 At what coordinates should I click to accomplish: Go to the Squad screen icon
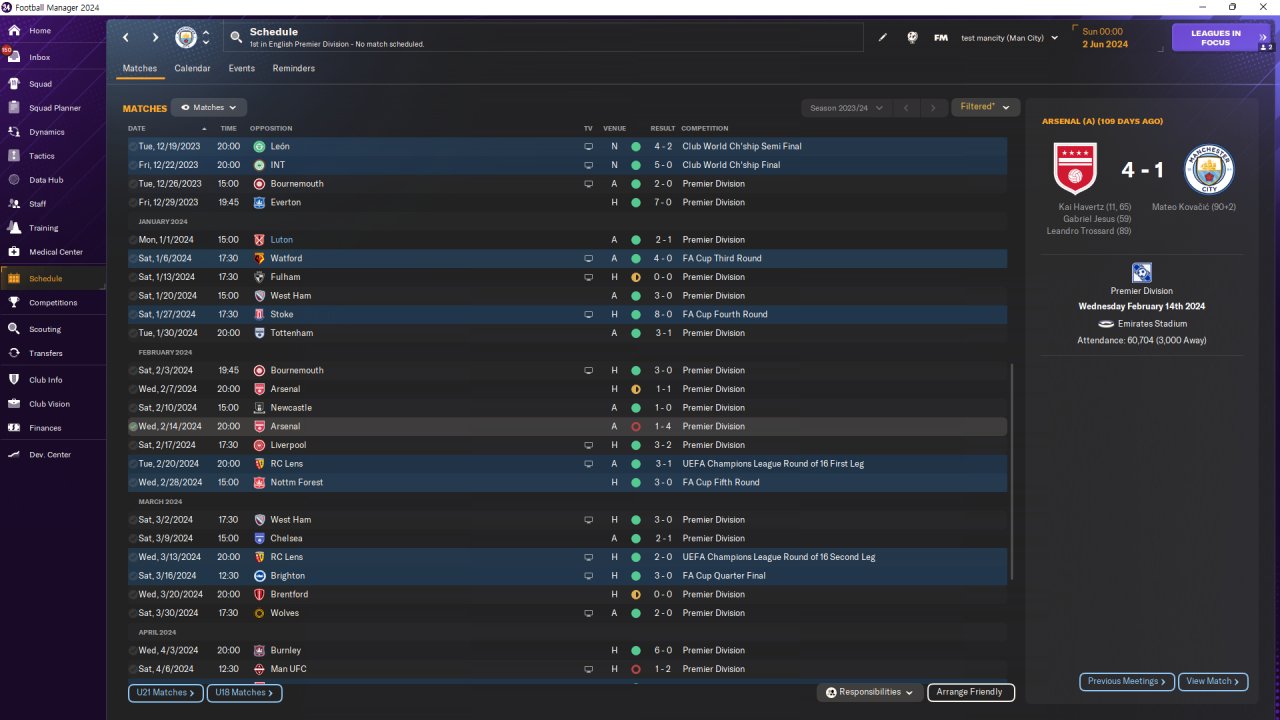(x=14, y=84)
